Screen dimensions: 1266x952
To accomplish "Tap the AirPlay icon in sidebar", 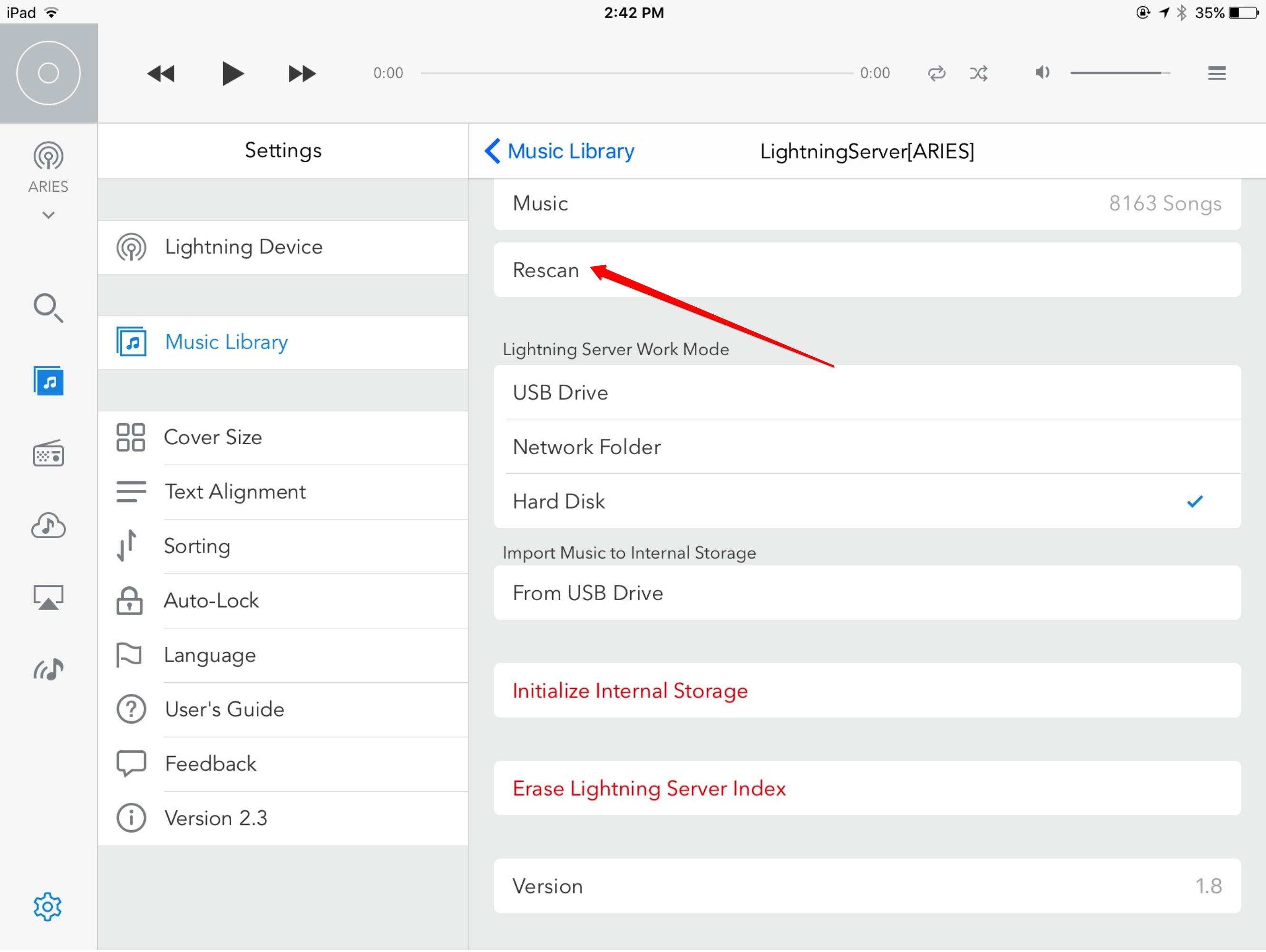I will tap(48, 598).
